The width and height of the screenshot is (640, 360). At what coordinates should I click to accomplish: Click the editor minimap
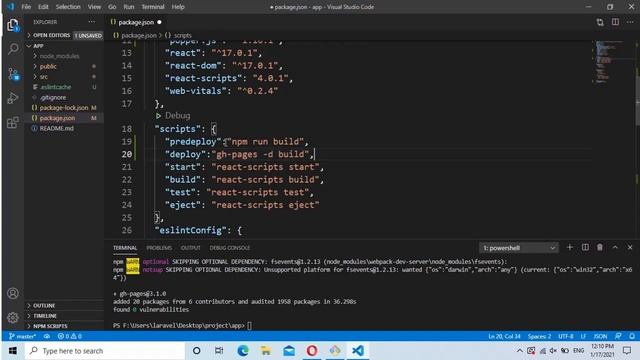(610, 61)
